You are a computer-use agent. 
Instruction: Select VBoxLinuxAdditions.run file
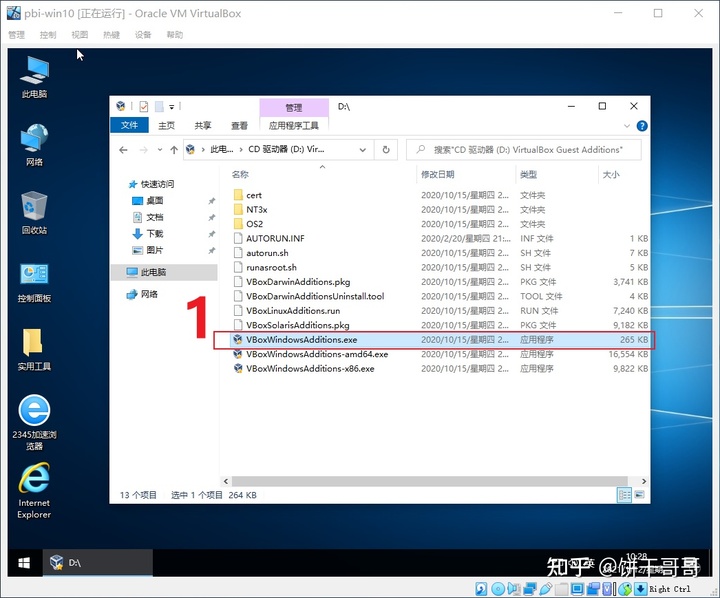[293, 311]
